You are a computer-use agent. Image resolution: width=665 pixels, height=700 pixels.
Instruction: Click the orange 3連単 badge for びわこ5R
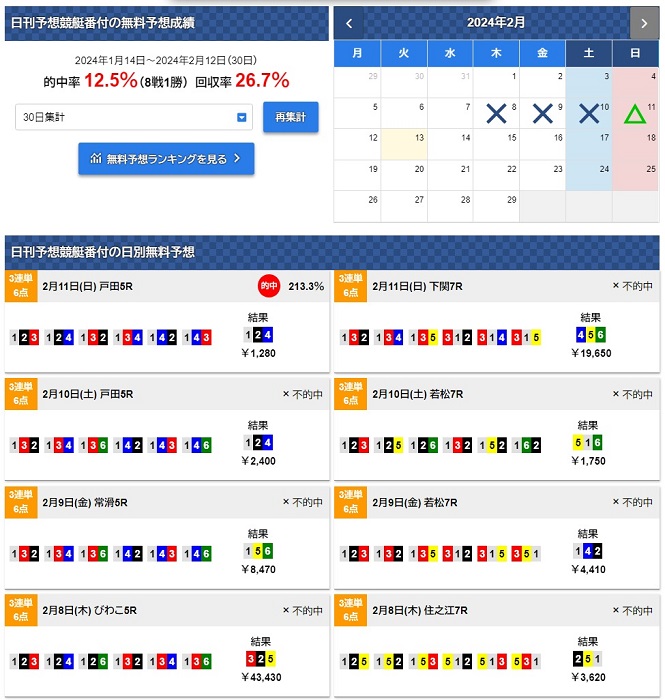pos(22,610)
